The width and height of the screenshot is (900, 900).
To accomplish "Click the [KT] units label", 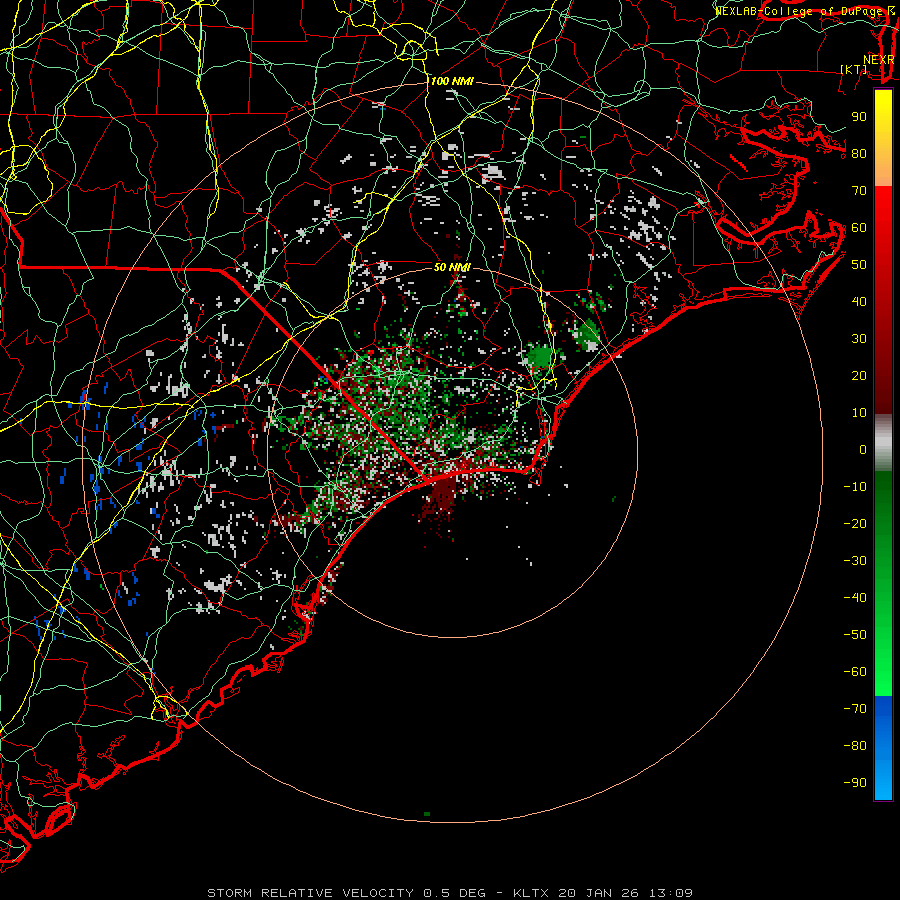I will coord(853,69).
